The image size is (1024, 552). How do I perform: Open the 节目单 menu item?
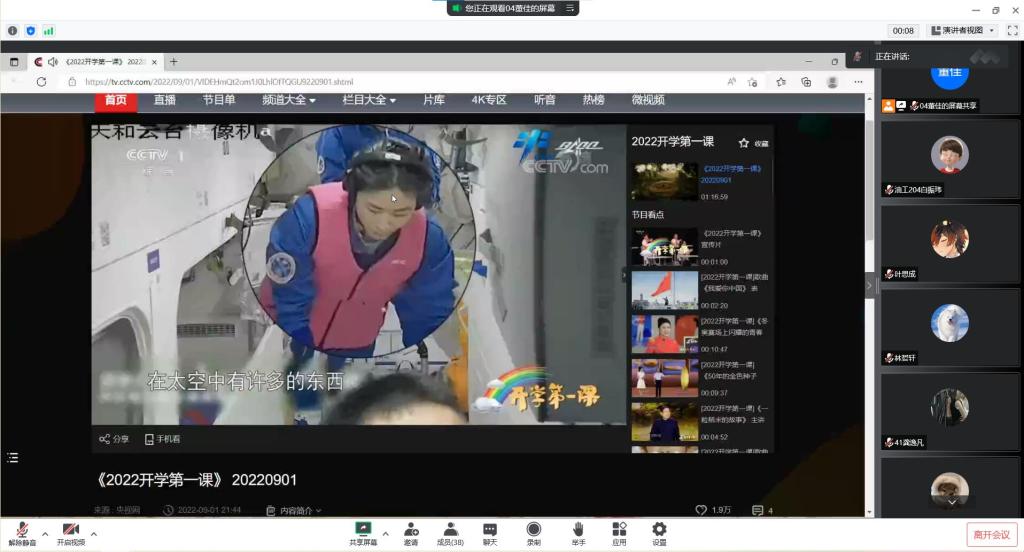219,100
